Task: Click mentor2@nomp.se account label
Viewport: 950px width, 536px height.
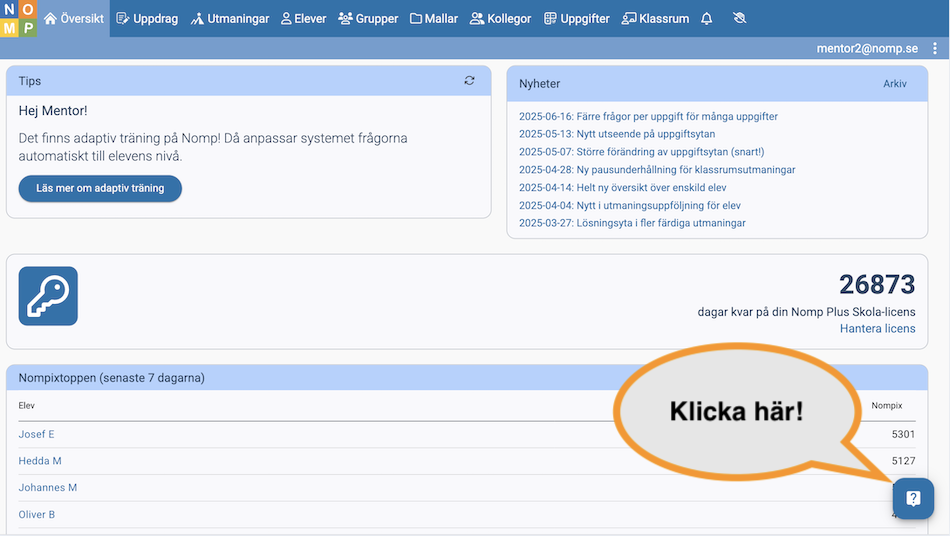Action: 867,48
